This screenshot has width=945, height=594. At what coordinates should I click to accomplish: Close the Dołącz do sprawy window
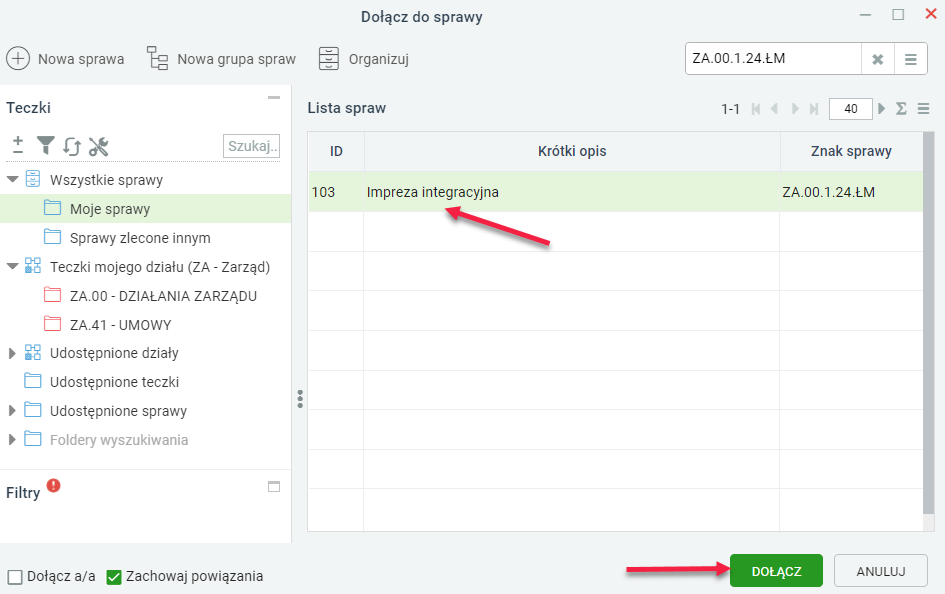click(x=931, y=14)
